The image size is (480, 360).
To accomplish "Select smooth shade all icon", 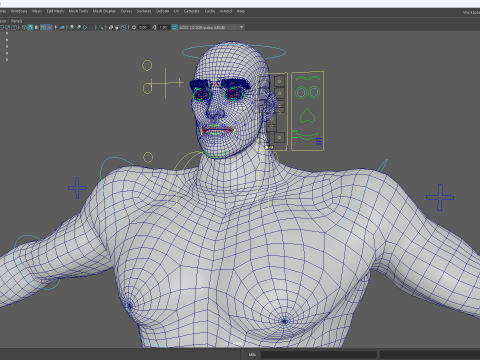I will 30,27.
